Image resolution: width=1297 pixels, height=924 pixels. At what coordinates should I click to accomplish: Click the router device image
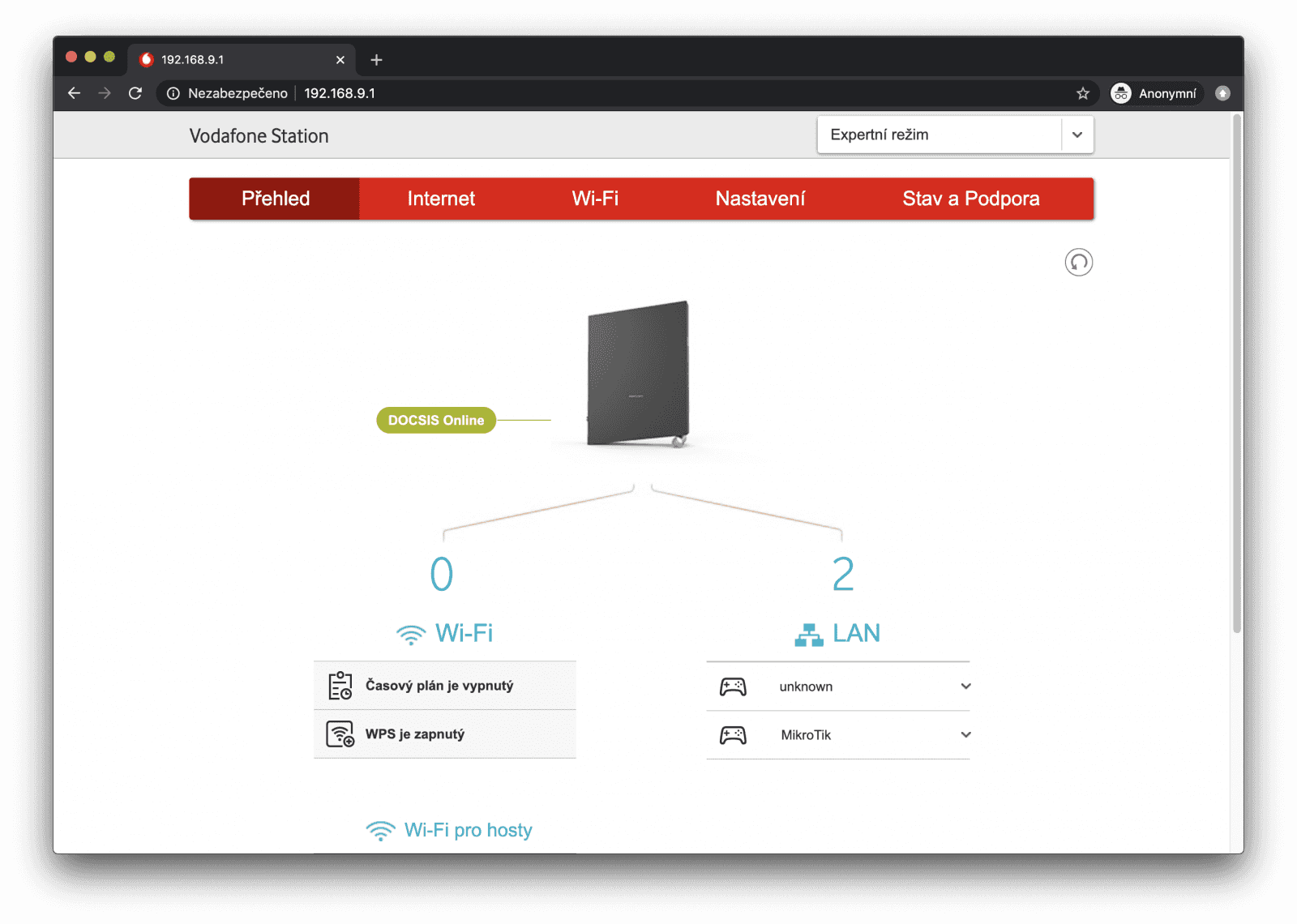pyautogui.click(x=638, y=374)
